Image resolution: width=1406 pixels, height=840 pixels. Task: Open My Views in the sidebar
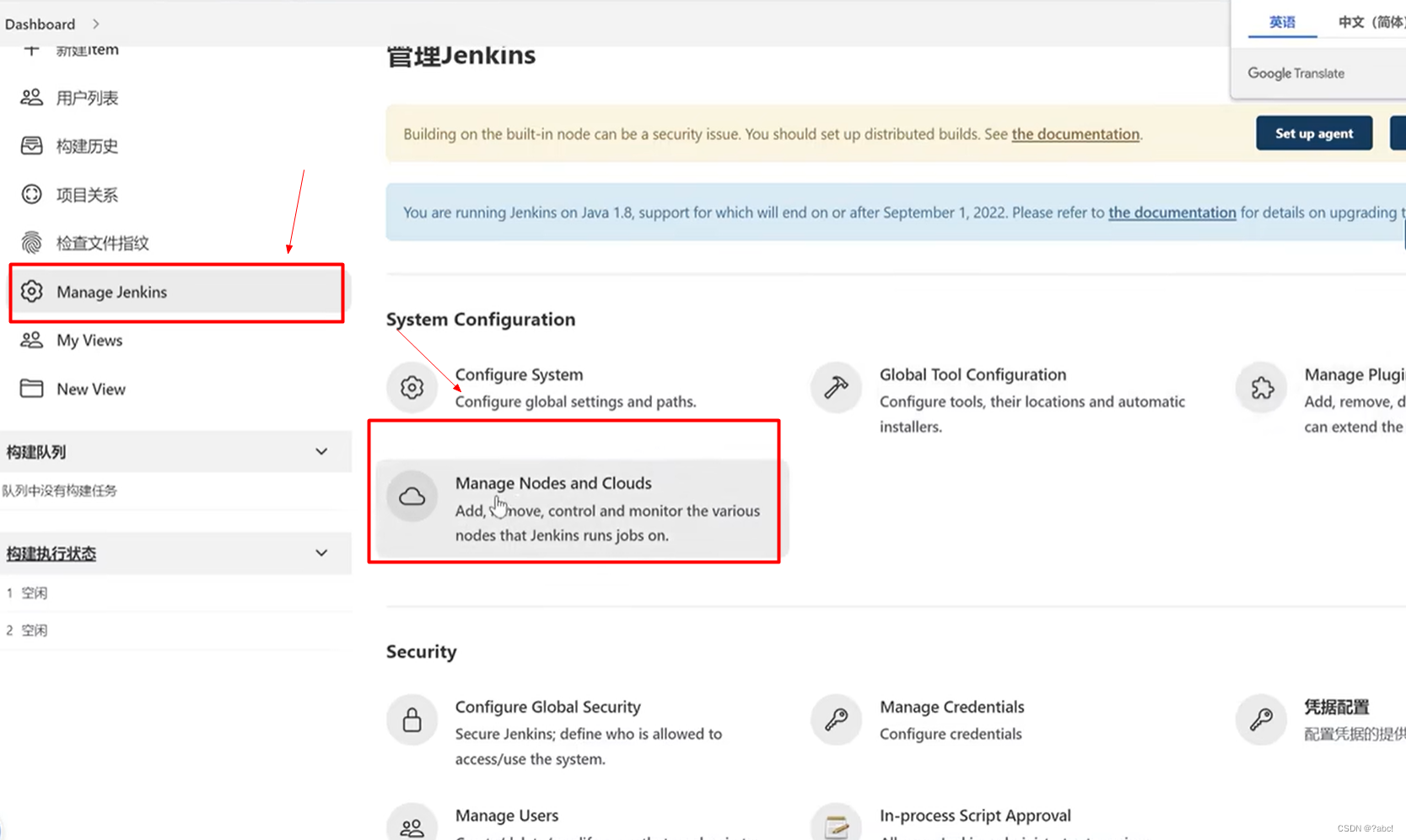pyautogui.click(x=89, y=340)
